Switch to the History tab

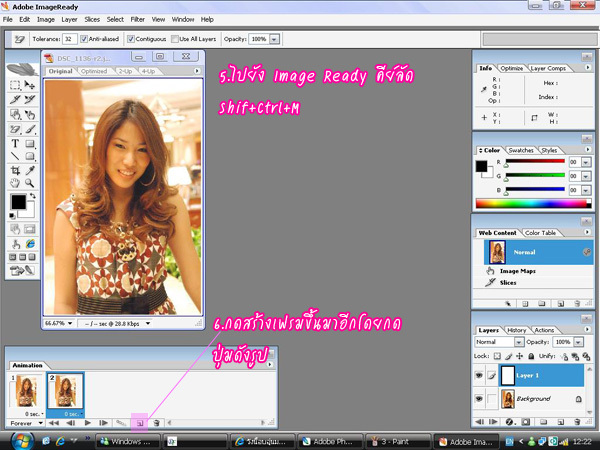(x=516, y=330)
